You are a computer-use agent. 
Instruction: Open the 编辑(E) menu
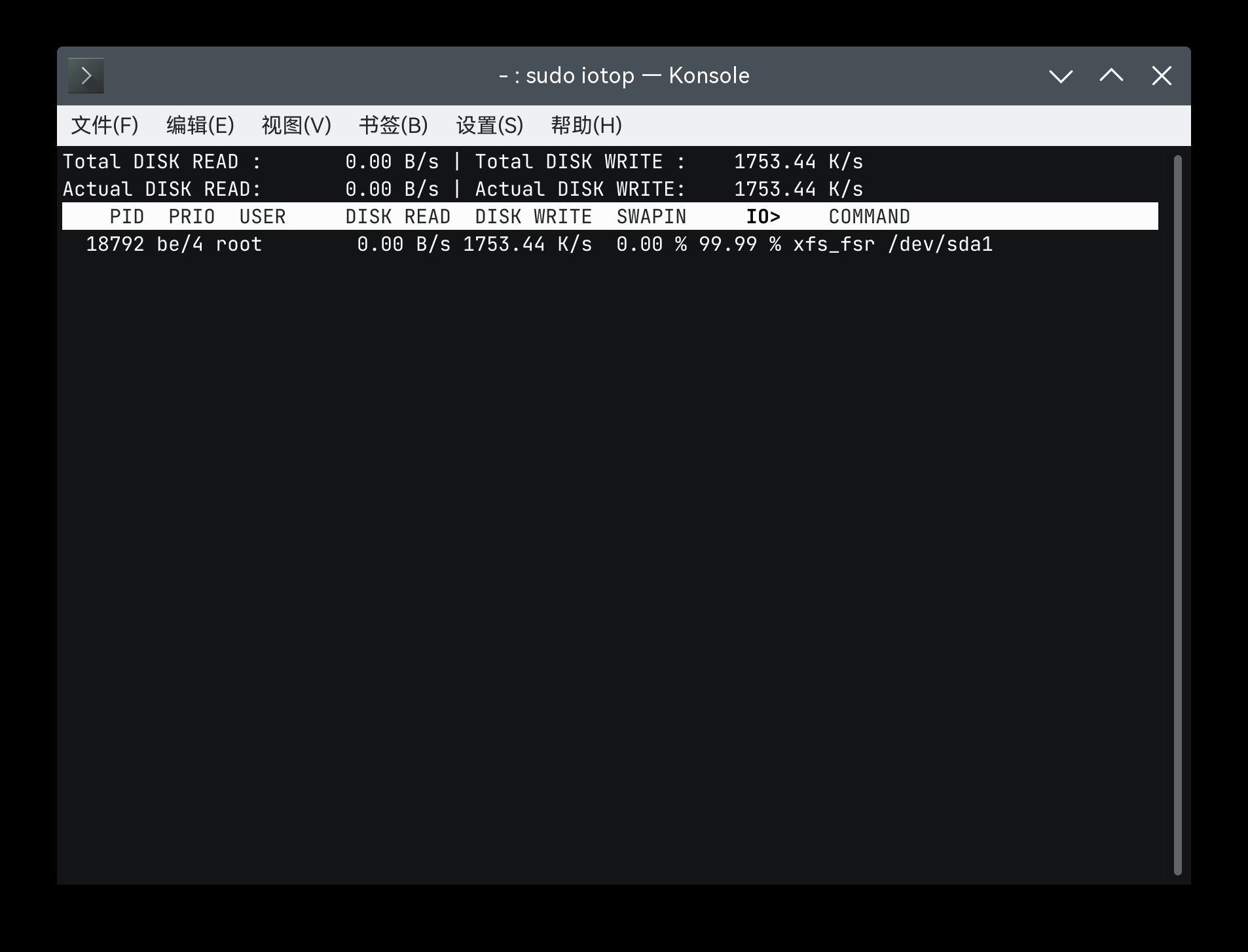[200, 125]
